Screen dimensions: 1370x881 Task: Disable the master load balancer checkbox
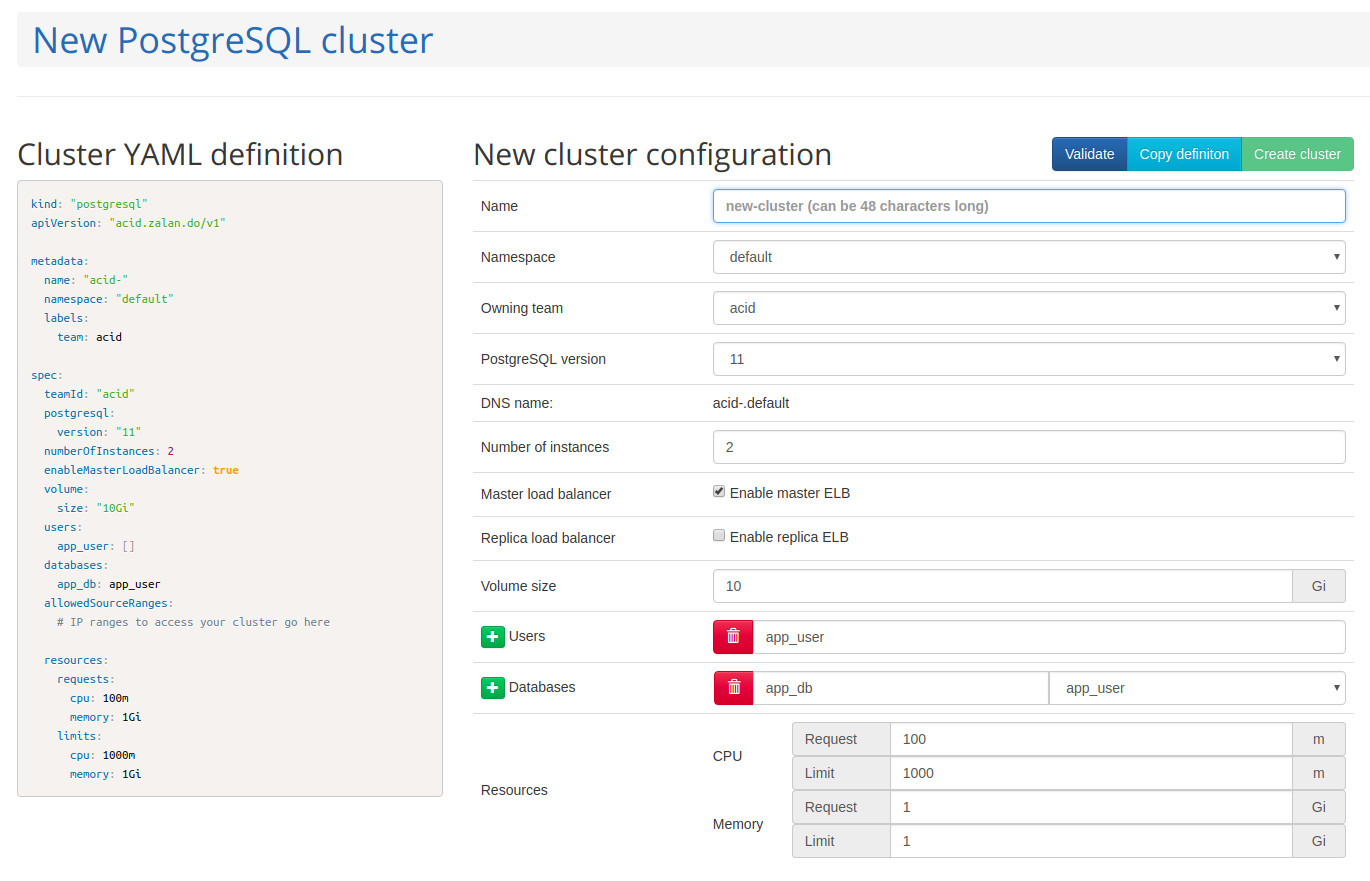click(x=718, y=490)
